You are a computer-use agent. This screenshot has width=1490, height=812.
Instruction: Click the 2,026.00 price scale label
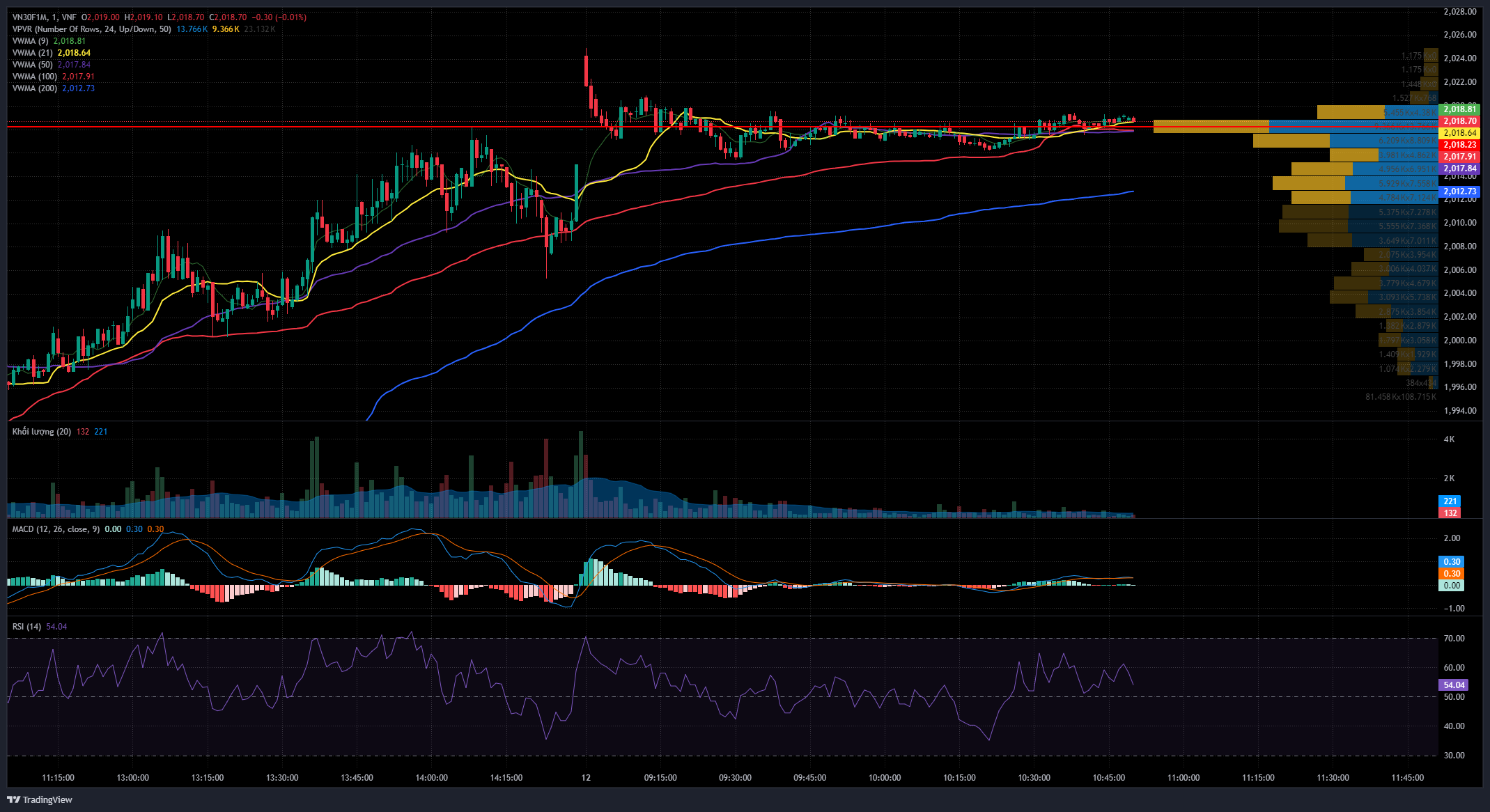(1459, 35)
